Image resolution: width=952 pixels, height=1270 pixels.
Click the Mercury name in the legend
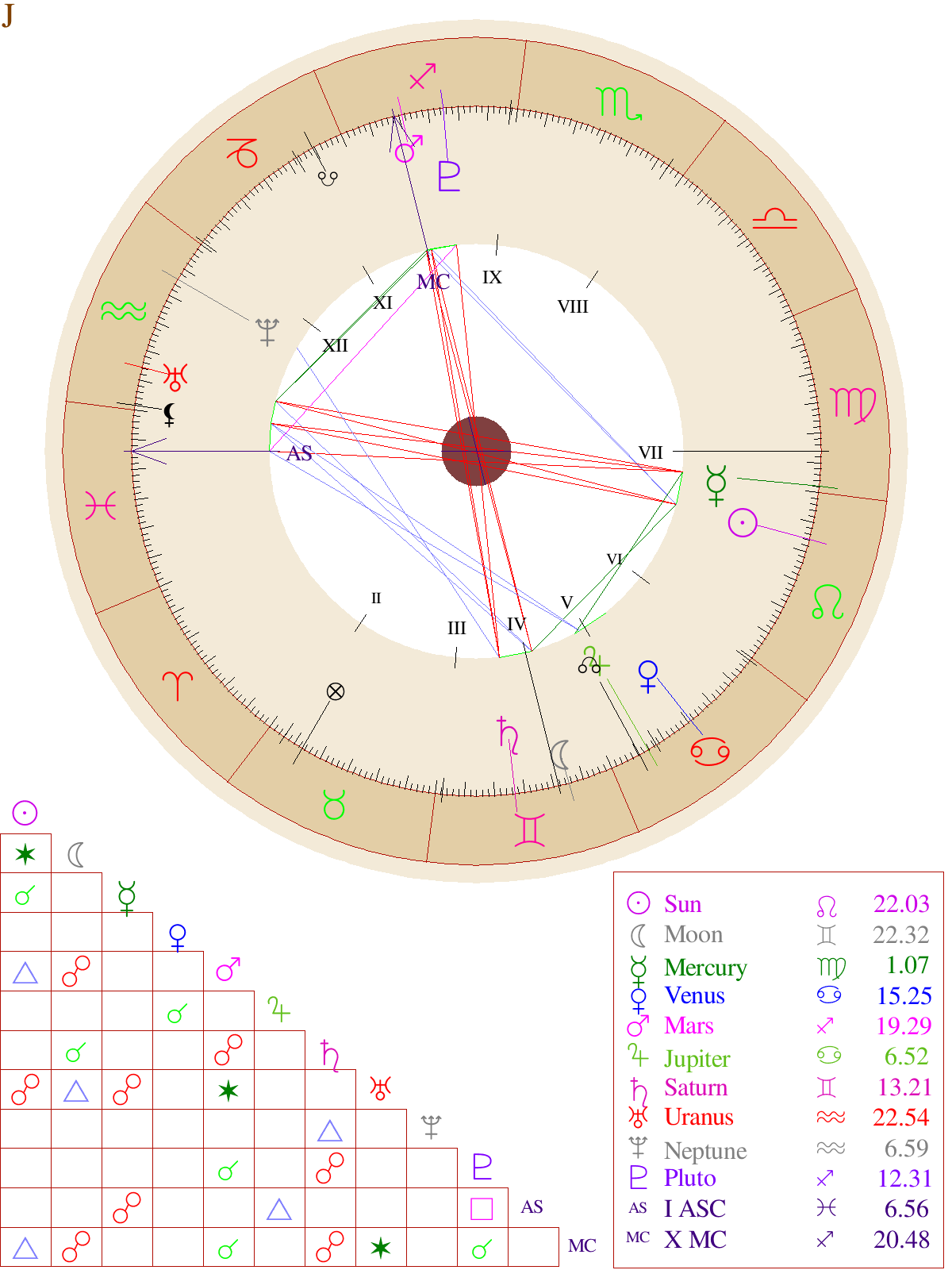pyautogui.click(x=706, y=968)
